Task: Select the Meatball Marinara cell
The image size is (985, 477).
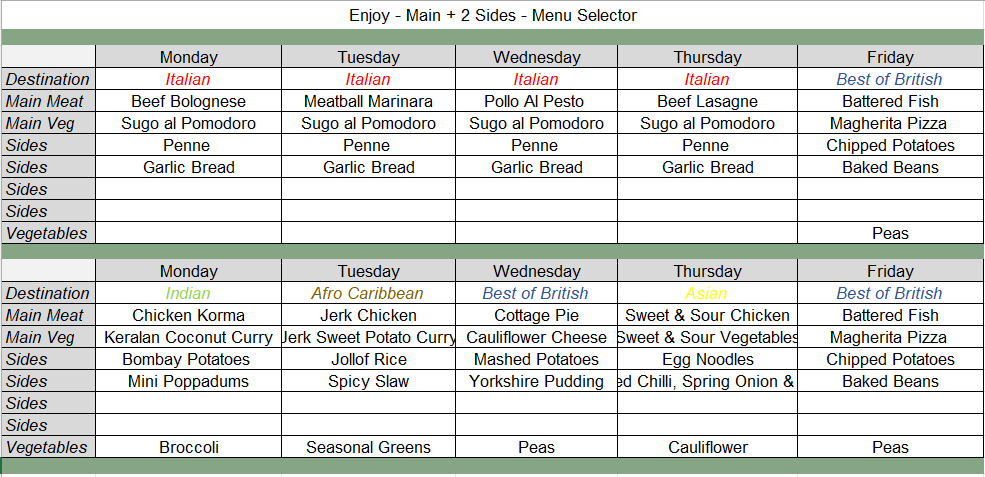Action: pos(368,101)
